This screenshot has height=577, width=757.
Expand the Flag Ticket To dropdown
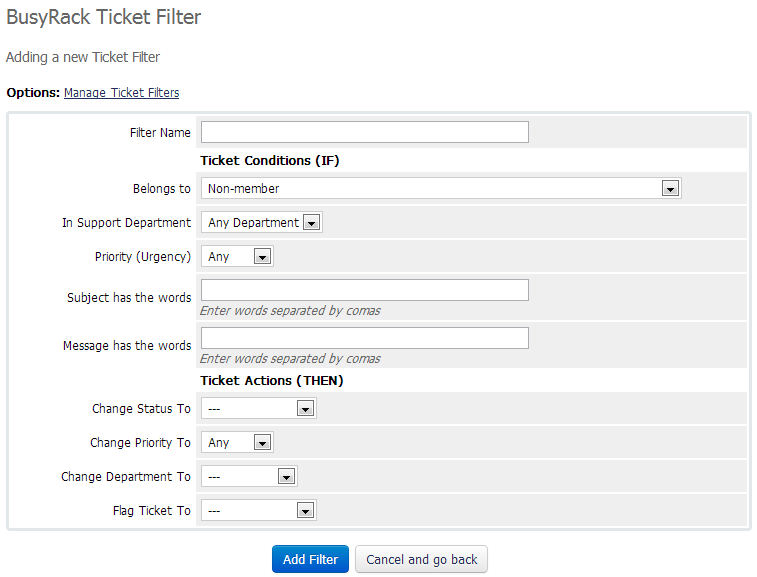[258, 511]
